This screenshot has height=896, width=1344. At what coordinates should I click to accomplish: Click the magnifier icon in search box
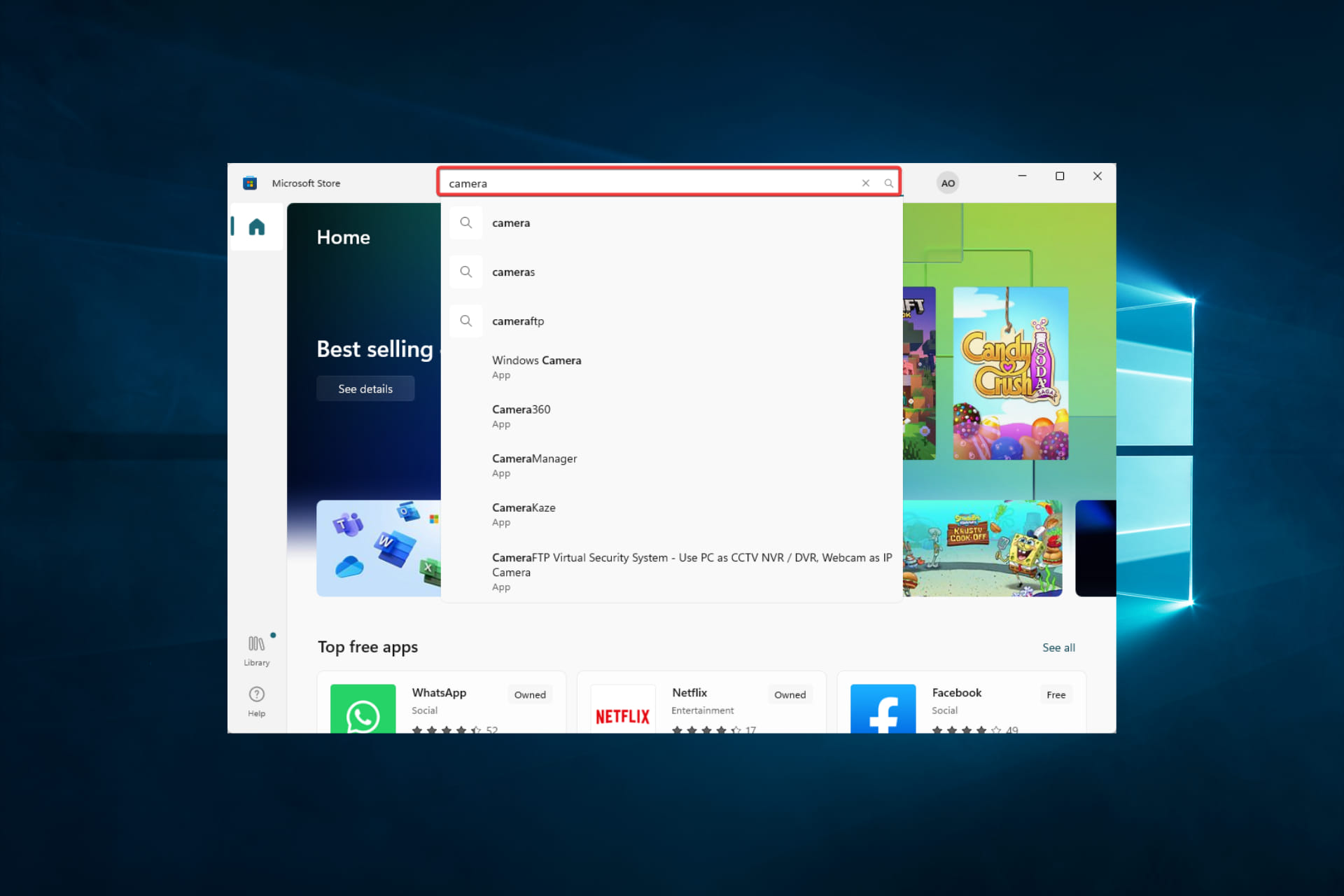point(888,183)
